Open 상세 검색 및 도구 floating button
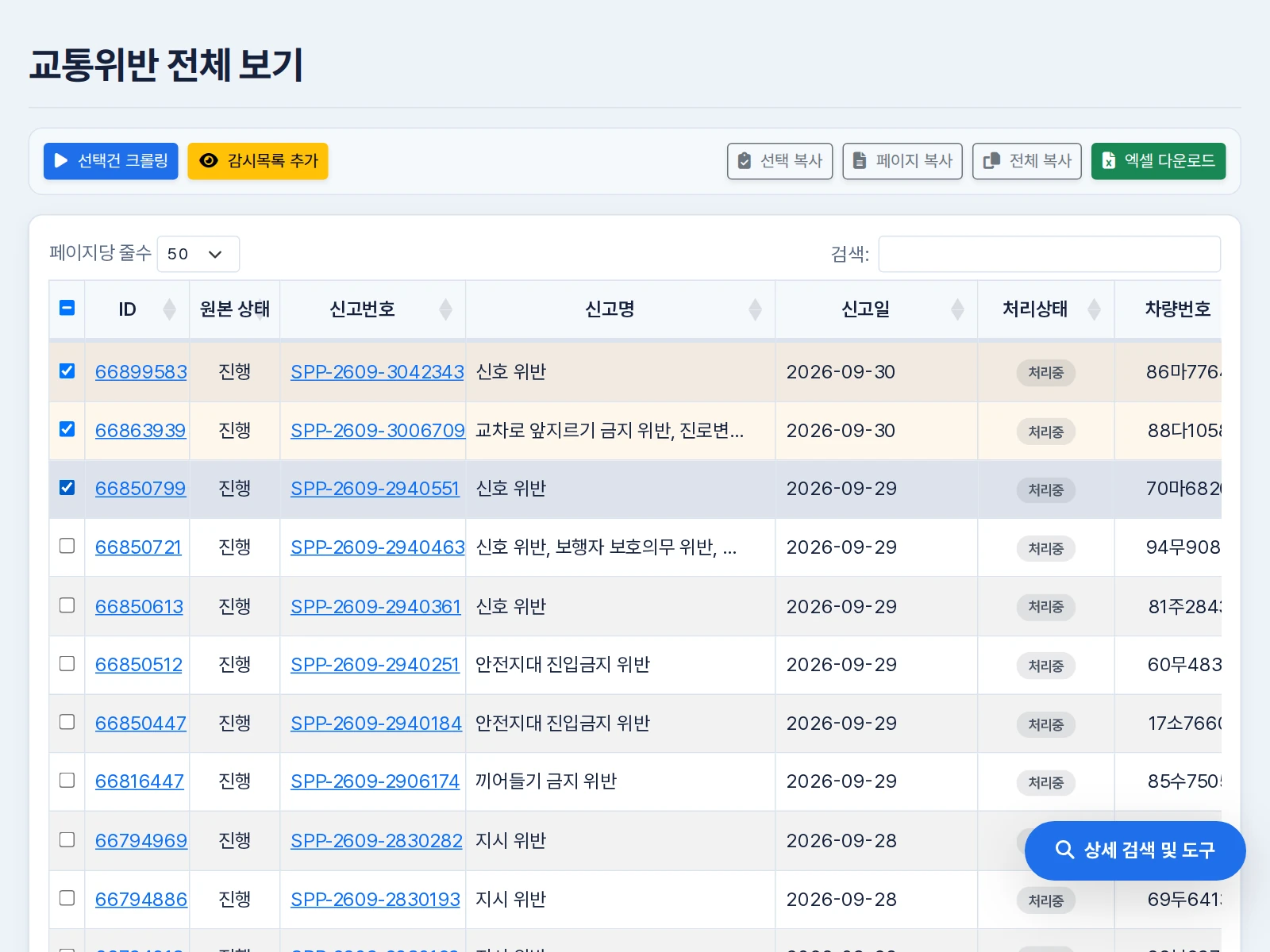The height and width of the screenshot is (952, 1270). 1135,850
